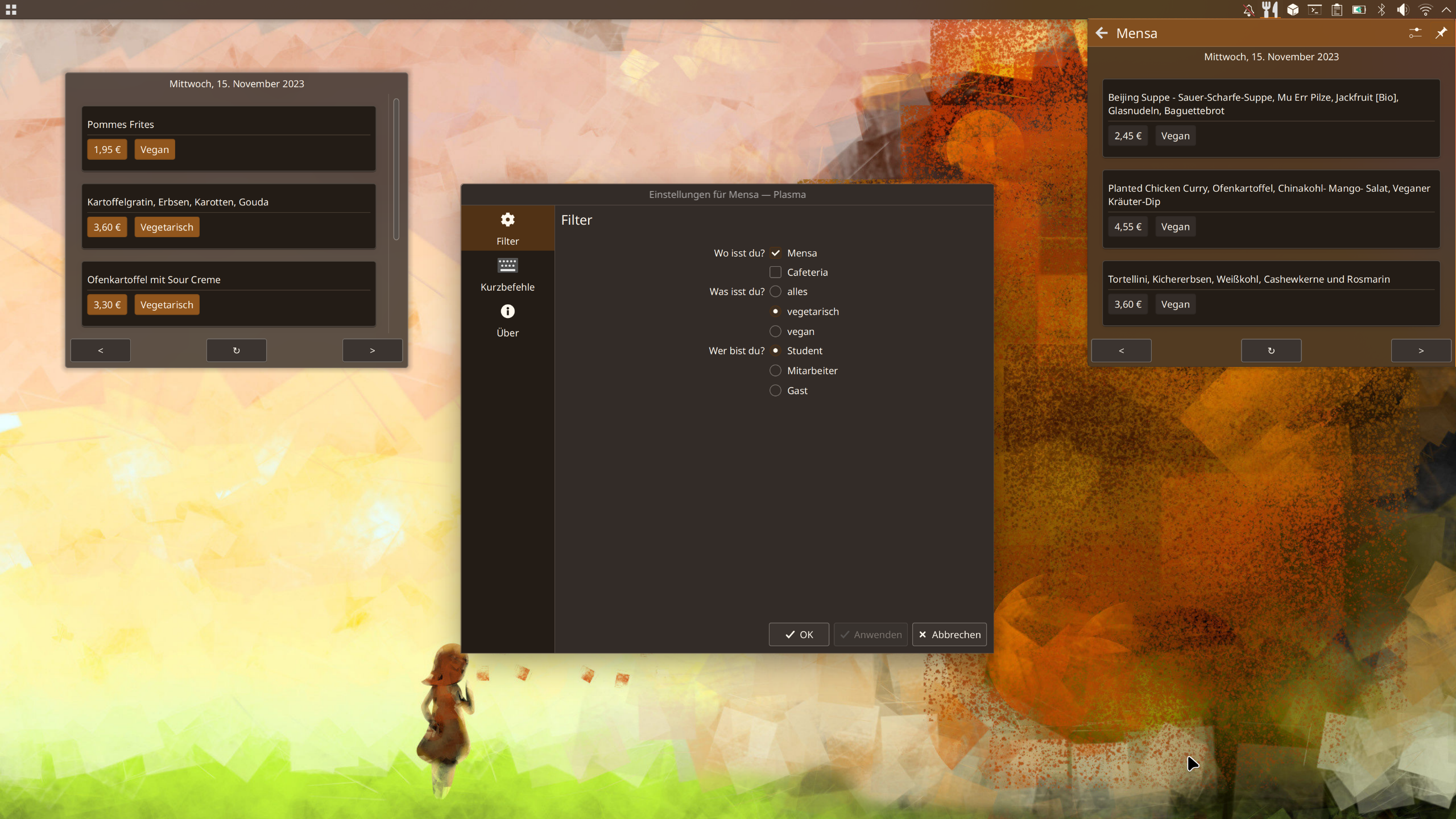This screenshot has width=1456, height=819.
Task: Select the alles diet option
Action: click(775, 292)
